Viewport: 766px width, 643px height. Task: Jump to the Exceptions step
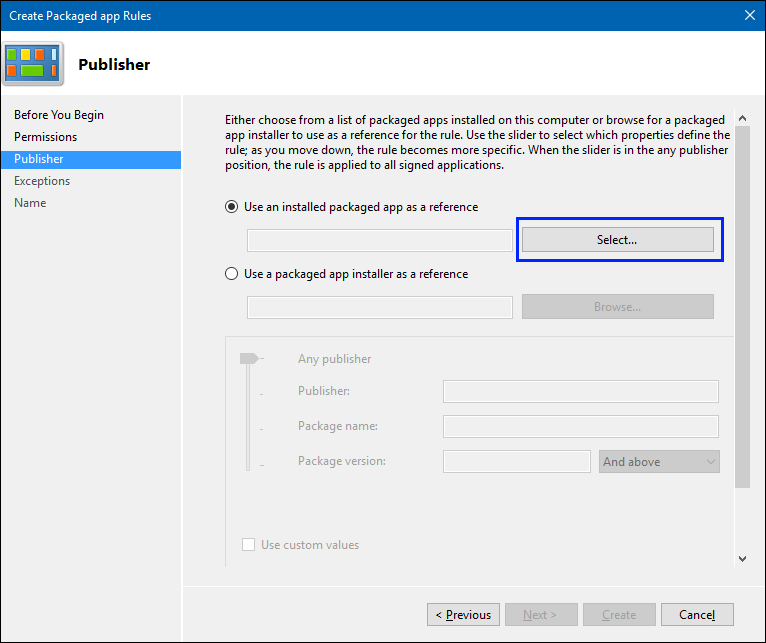click(x=42, y=181)
